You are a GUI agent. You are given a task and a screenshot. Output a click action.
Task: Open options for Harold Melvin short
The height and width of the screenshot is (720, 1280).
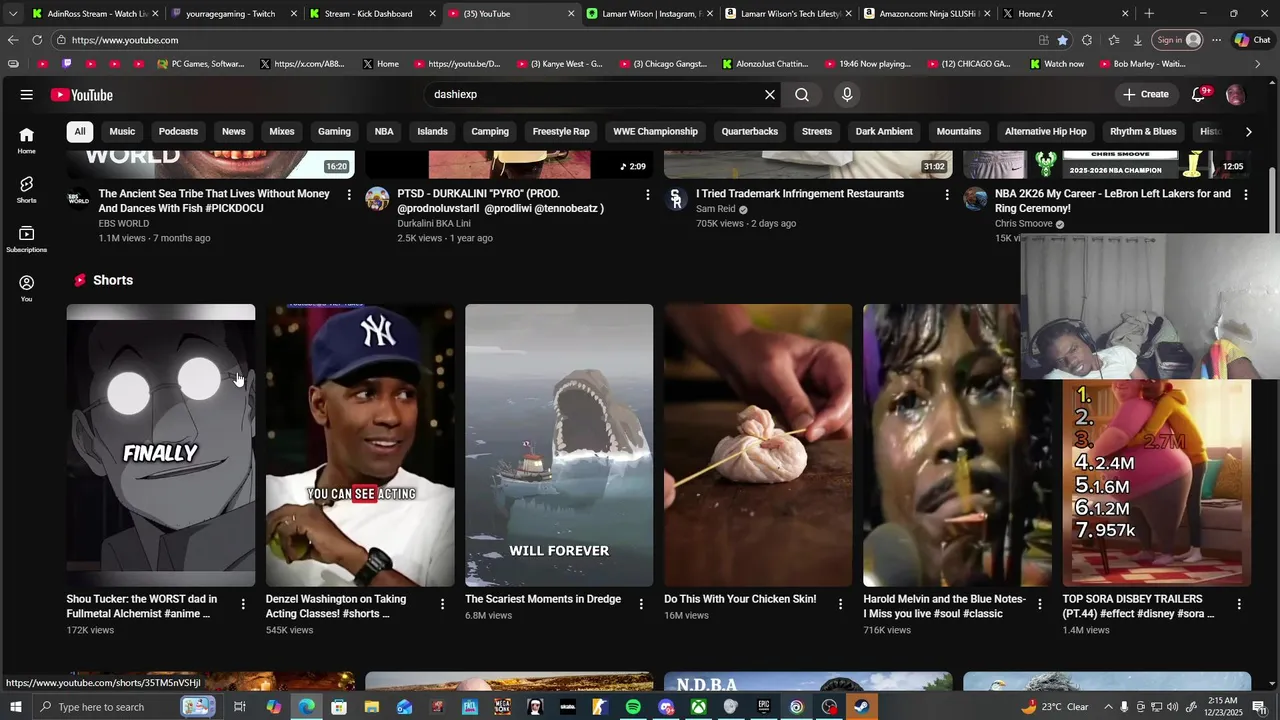pyautogui.click(x=1040, y=604)
